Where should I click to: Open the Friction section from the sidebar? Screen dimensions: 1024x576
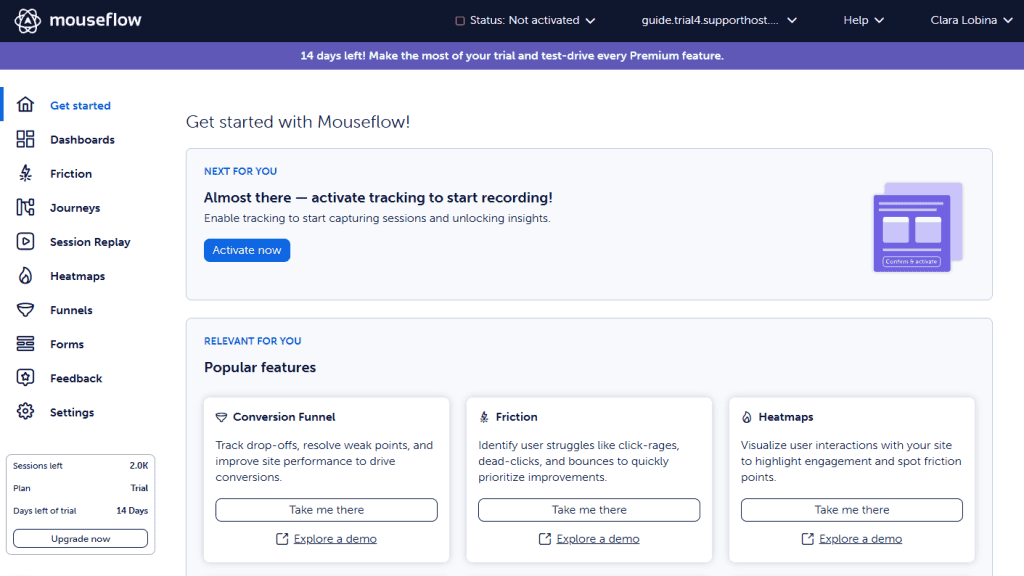coord(71,173)
